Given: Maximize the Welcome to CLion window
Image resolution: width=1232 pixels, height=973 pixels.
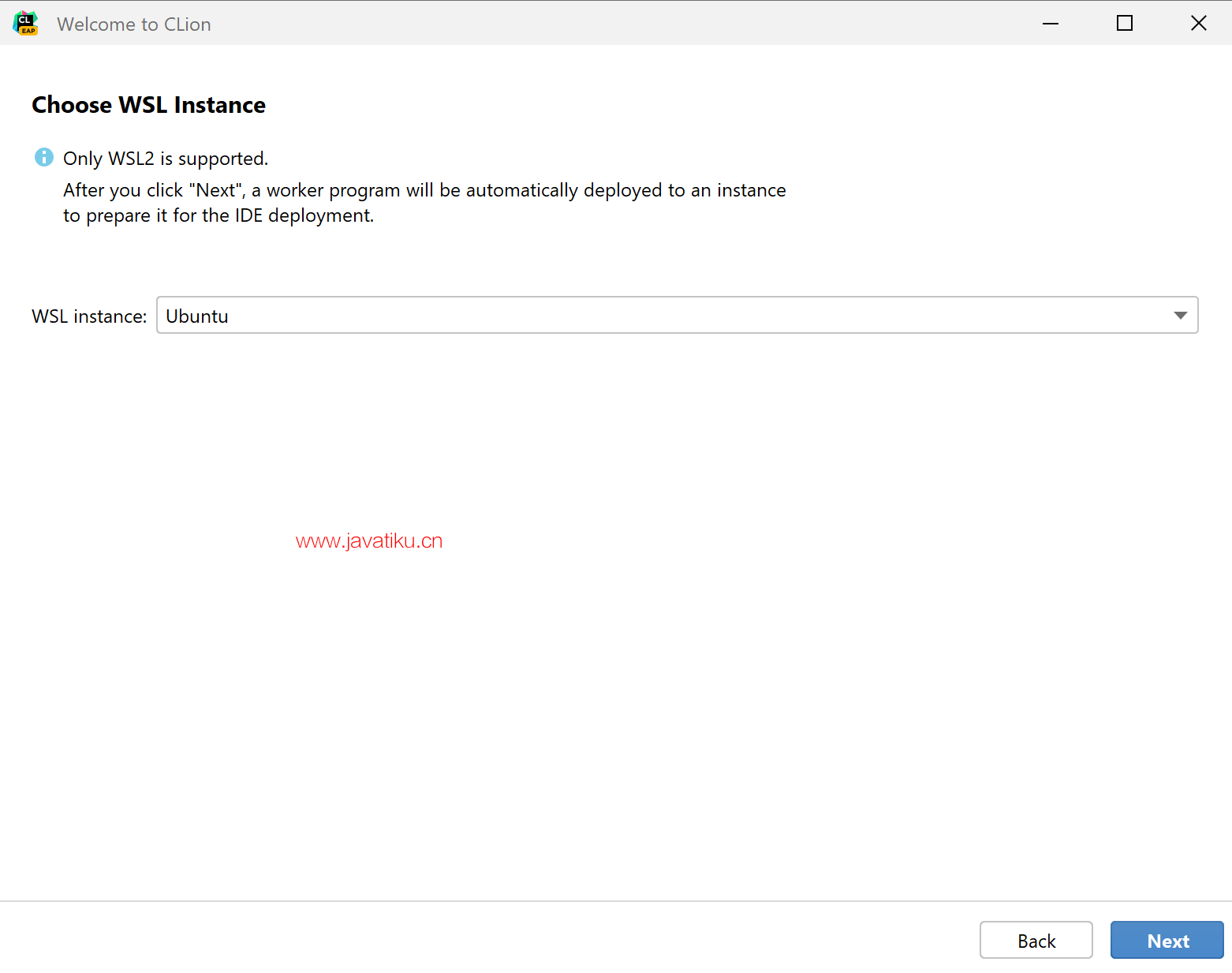Looking at the screenshot, I should coord(1124,24).
